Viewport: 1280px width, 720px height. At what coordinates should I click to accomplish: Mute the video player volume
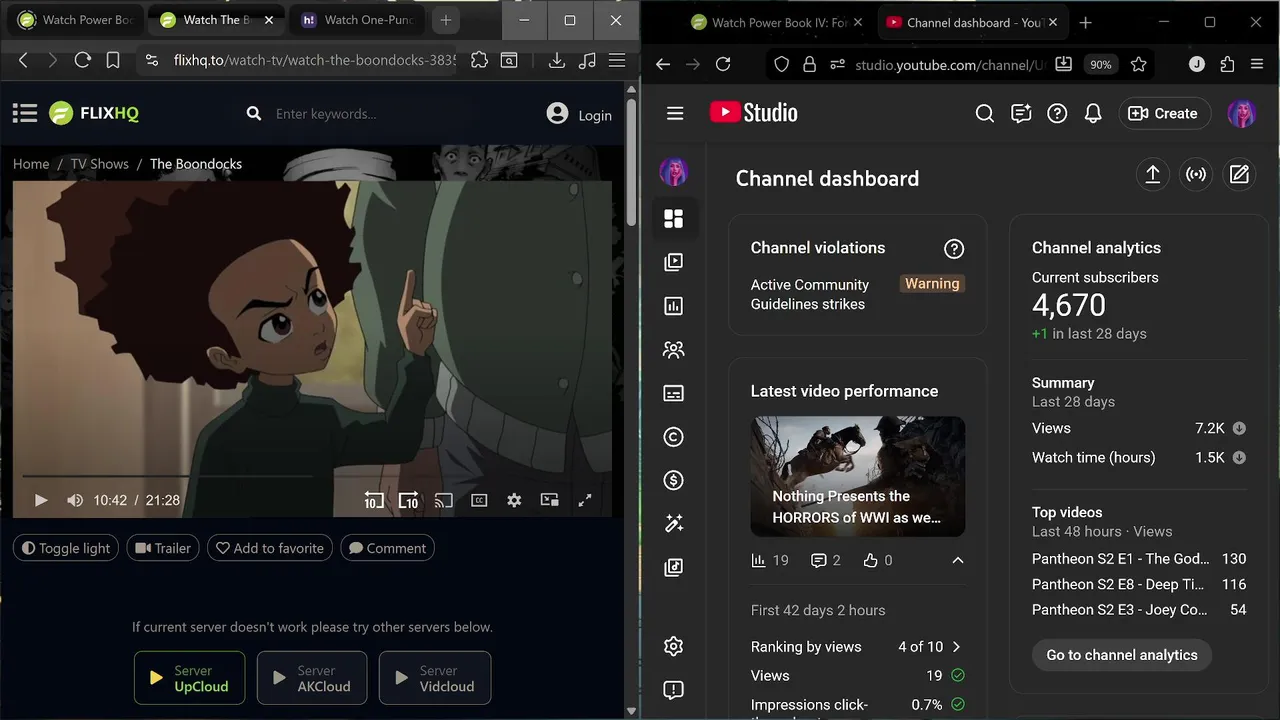coord(75,500)
